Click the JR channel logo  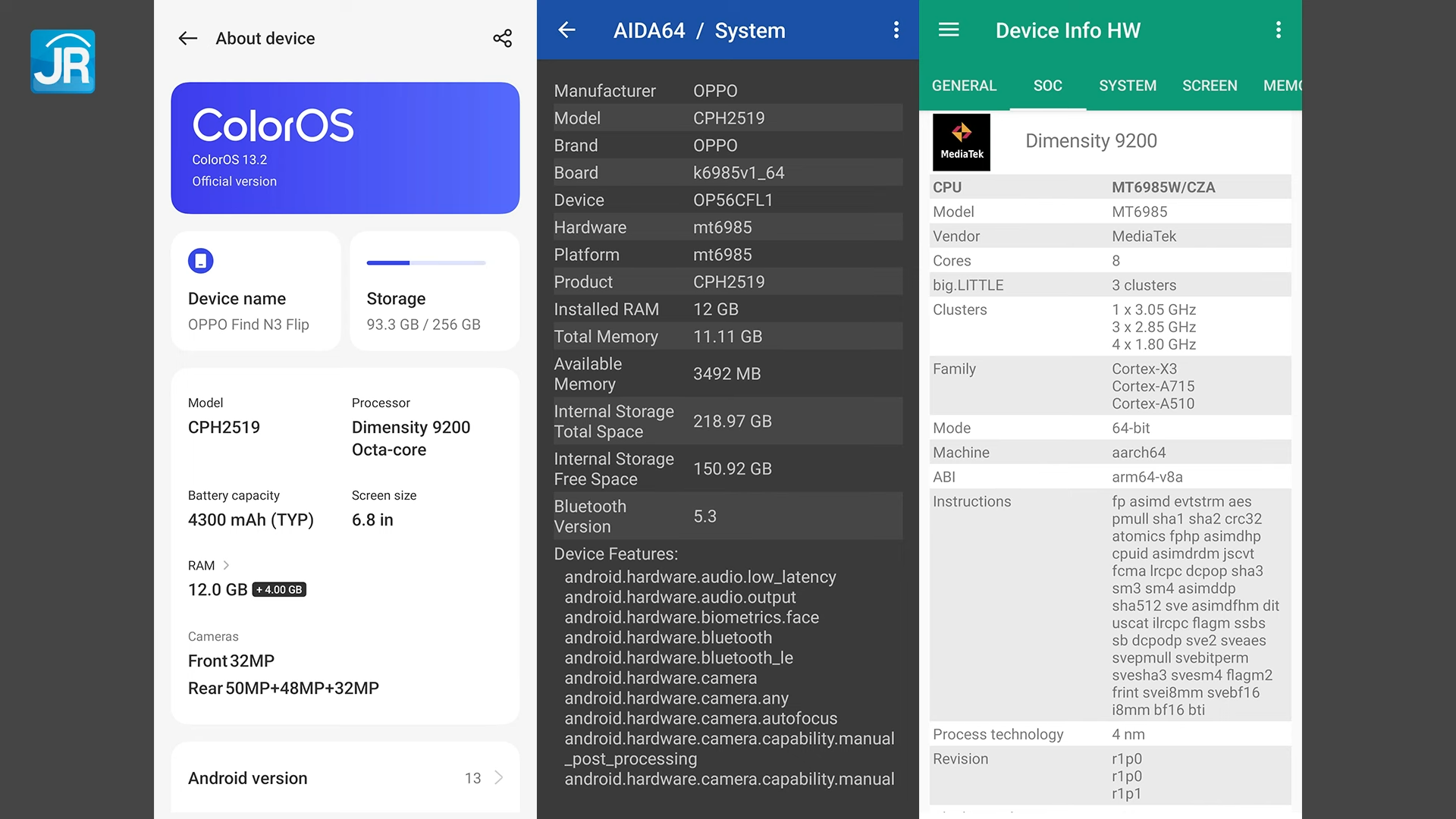63,61
